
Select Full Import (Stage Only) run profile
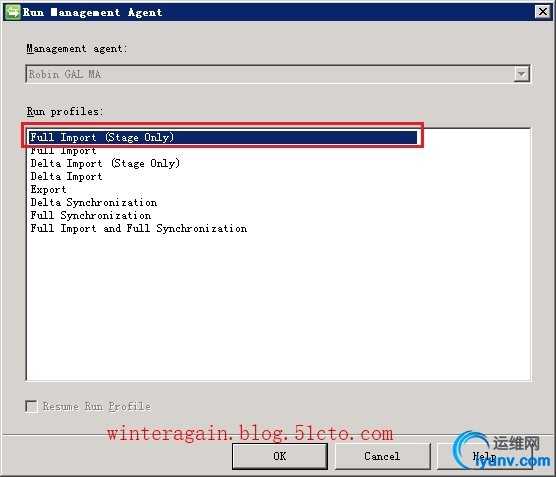(x=223, y=137)
